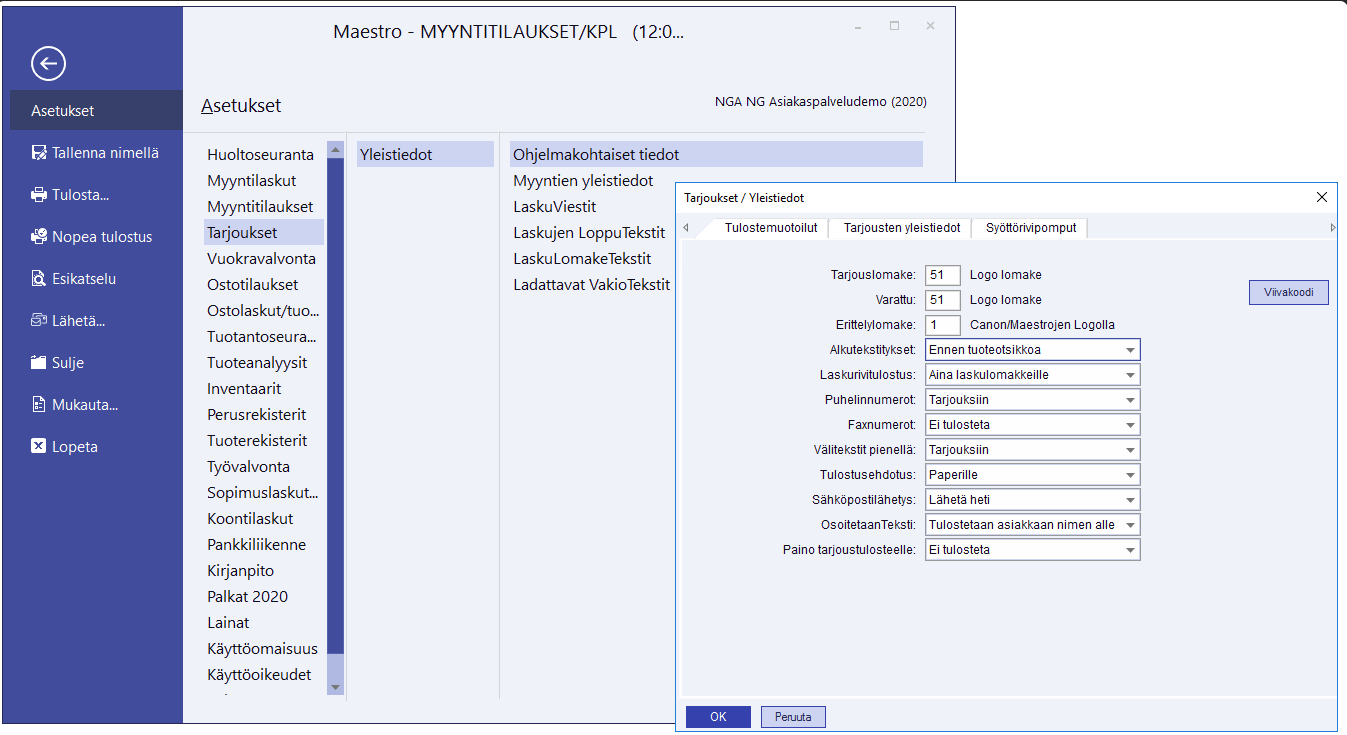
Task: Switch to Tarjousten yleistiedot tab
Action: pyautogui.click(x=901, y=228)
